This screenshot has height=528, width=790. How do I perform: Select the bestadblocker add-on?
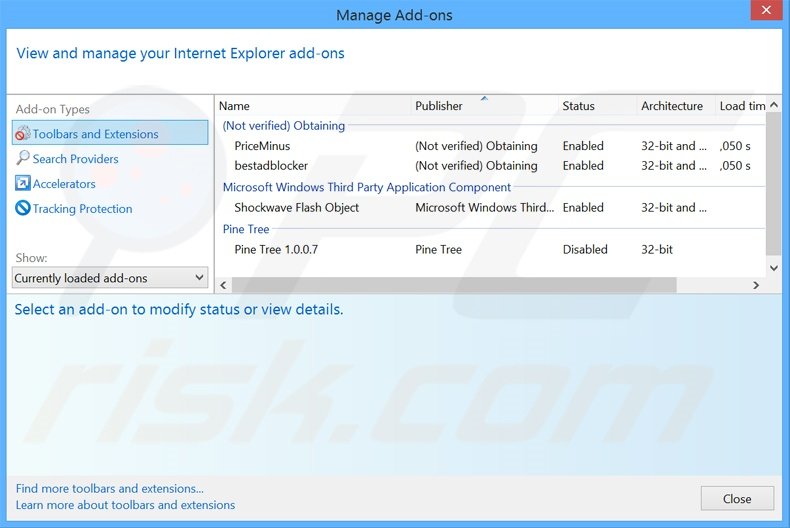tap(491, 165)
